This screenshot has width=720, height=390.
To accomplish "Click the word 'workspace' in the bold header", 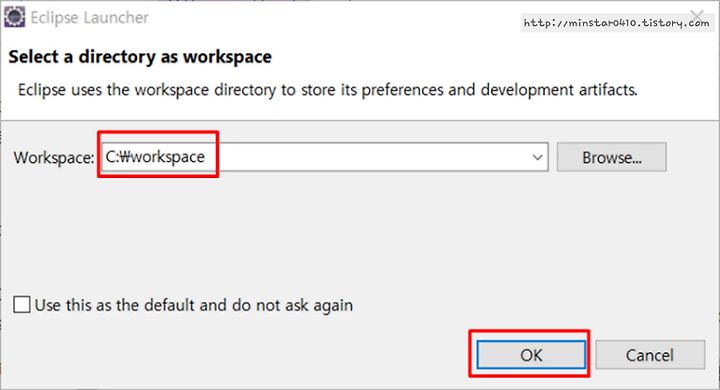I will click(227, 57).
